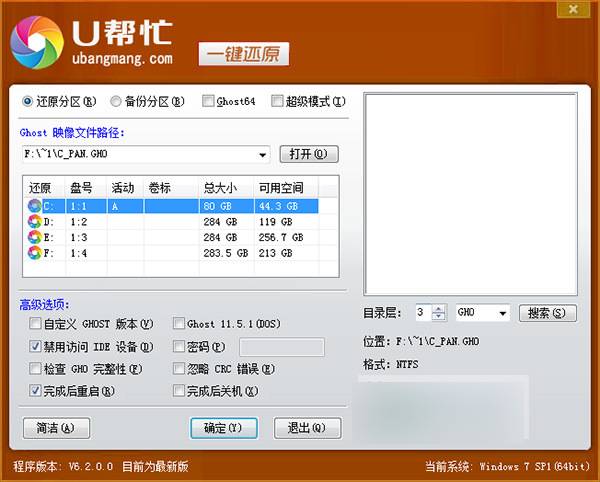Expand the GHO file type dropdown
The image size is (600, 482).
pos(502,313)
